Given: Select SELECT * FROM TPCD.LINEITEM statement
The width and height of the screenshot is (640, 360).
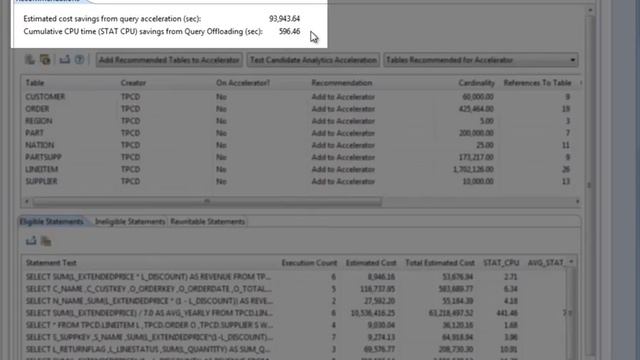Looking at the screenshot, I should pos(294,325).
